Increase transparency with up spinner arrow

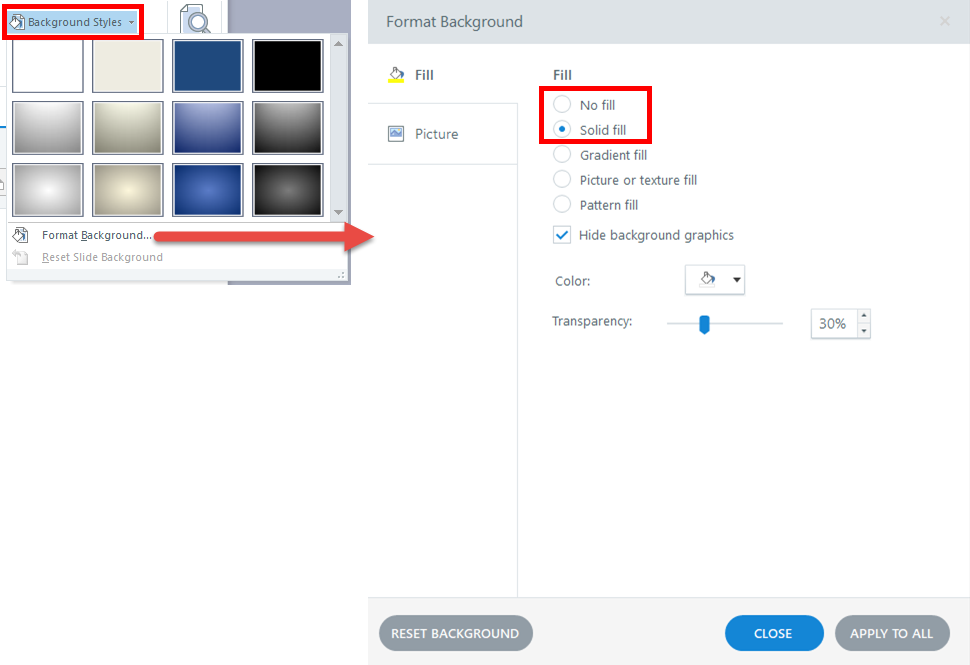(x=864, y=316)
